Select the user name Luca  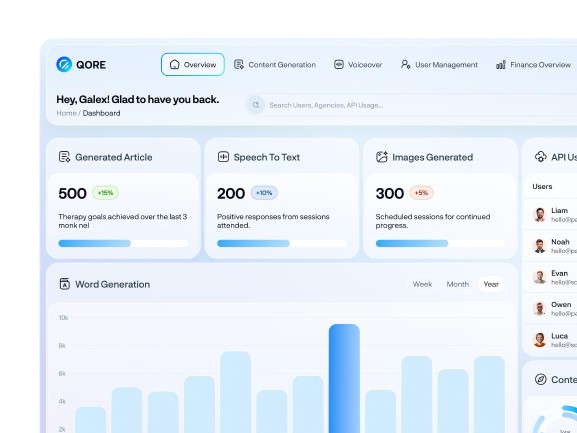coord(559,336)
